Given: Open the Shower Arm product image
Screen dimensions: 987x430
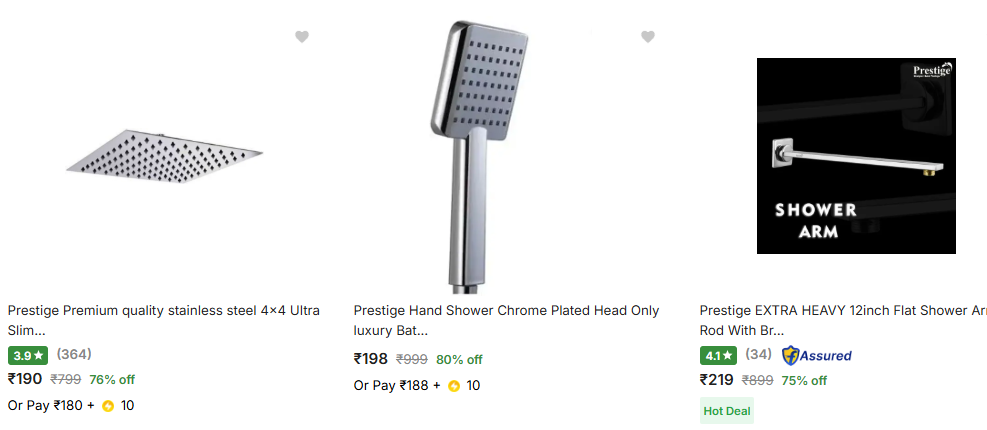Looking at the screenshot, I should click(855, 155).
